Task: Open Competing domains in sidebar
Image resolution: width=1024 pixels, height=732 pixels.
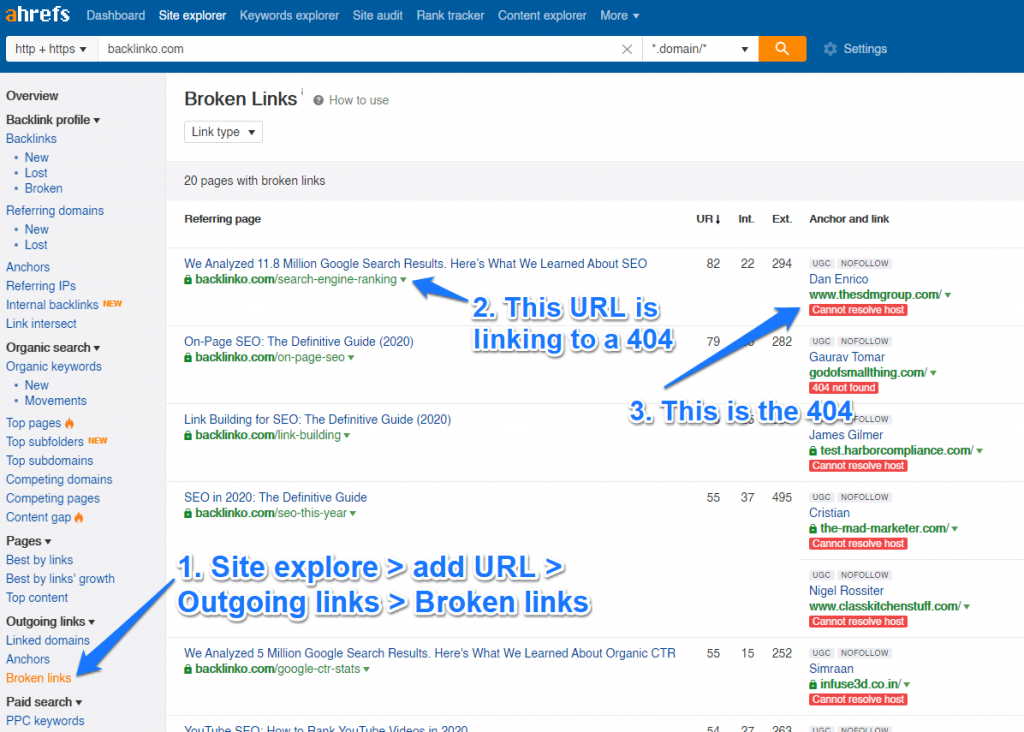Action: click(59, 479)
